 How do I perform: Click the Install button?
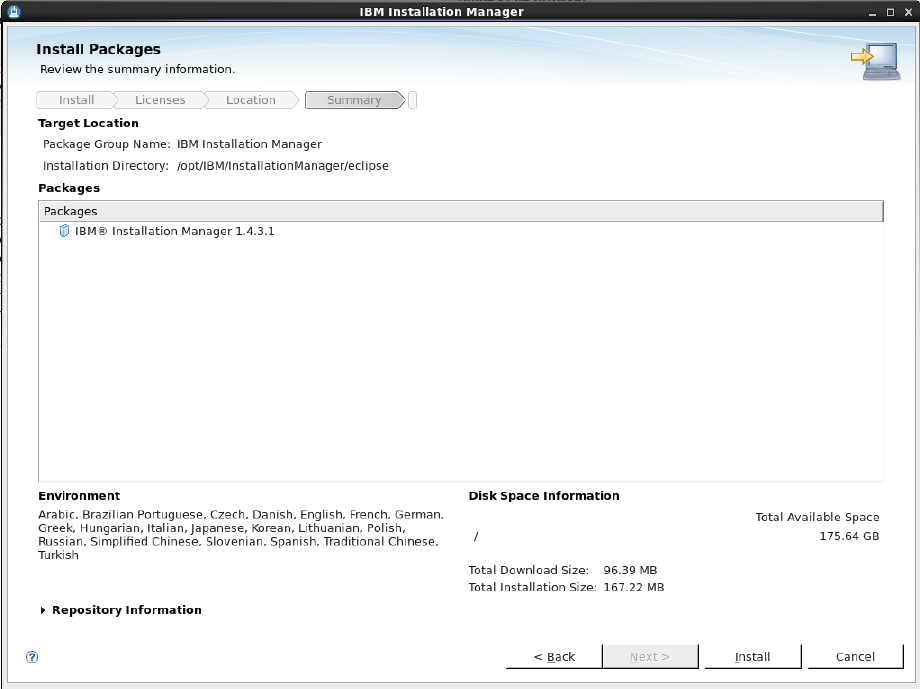tap(752, 656)
